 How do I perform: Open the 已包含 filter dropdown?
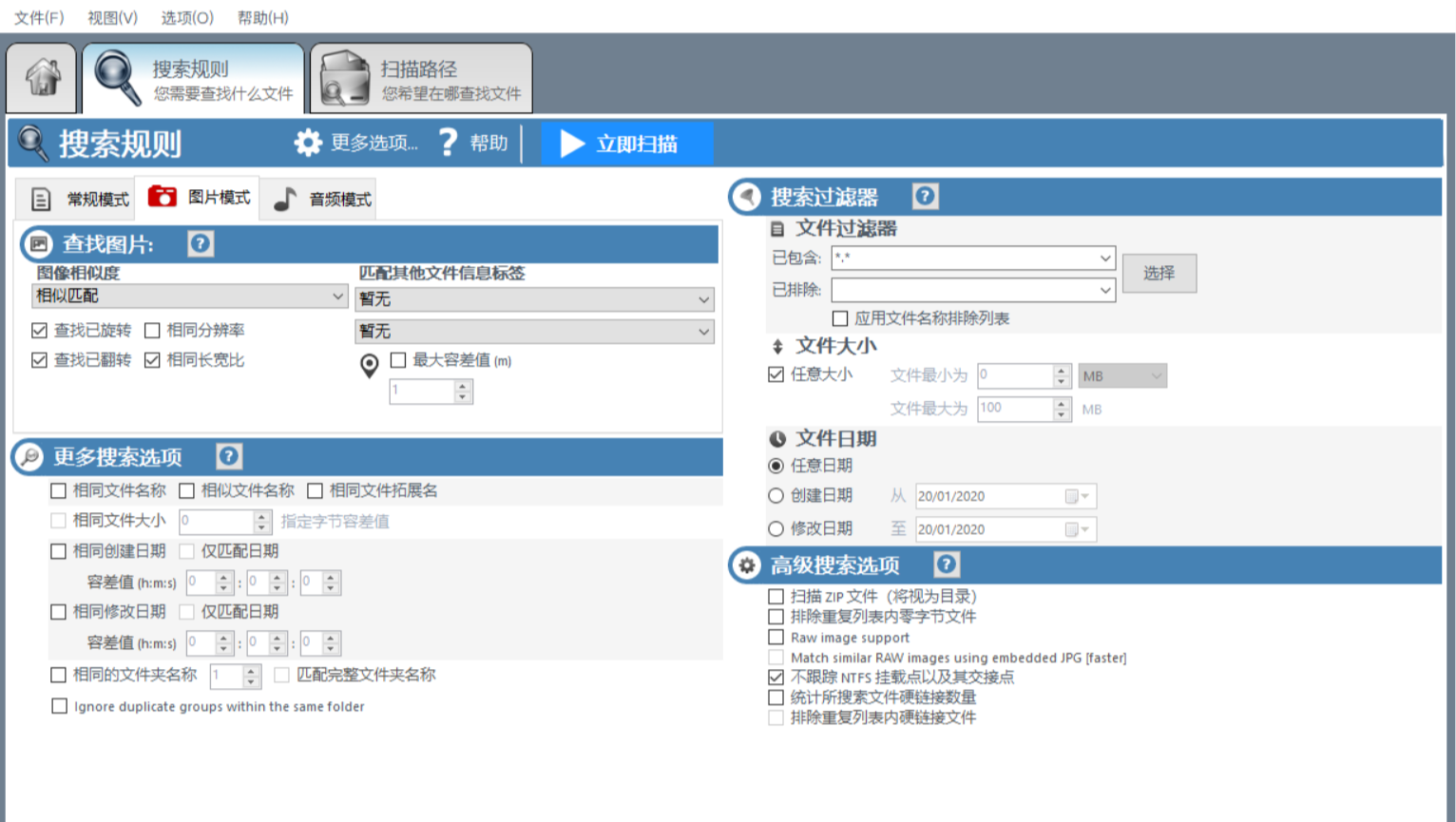point(1104,258)
